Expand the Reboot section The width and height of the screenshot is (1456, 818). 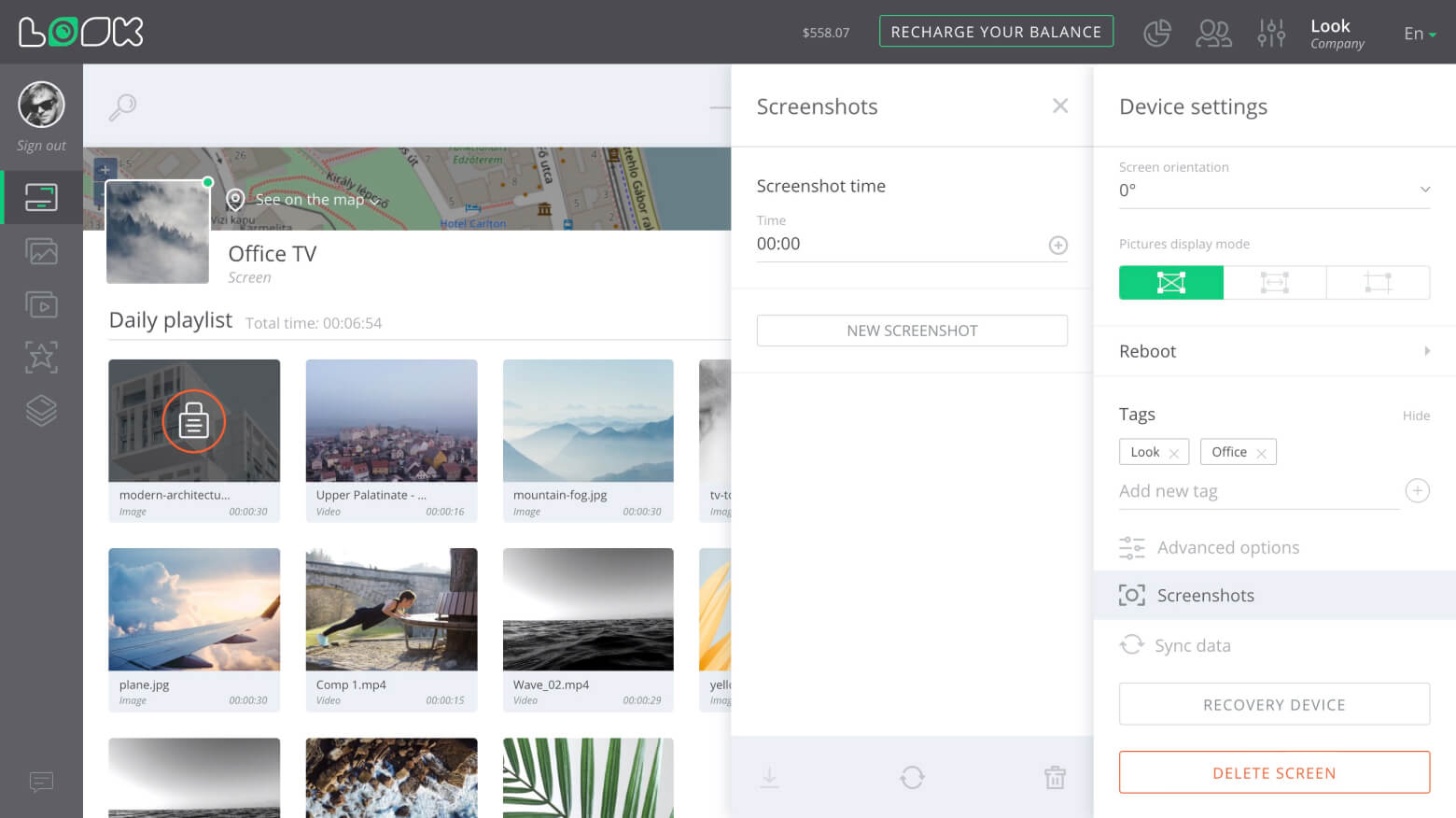[x=1274, y=351]
